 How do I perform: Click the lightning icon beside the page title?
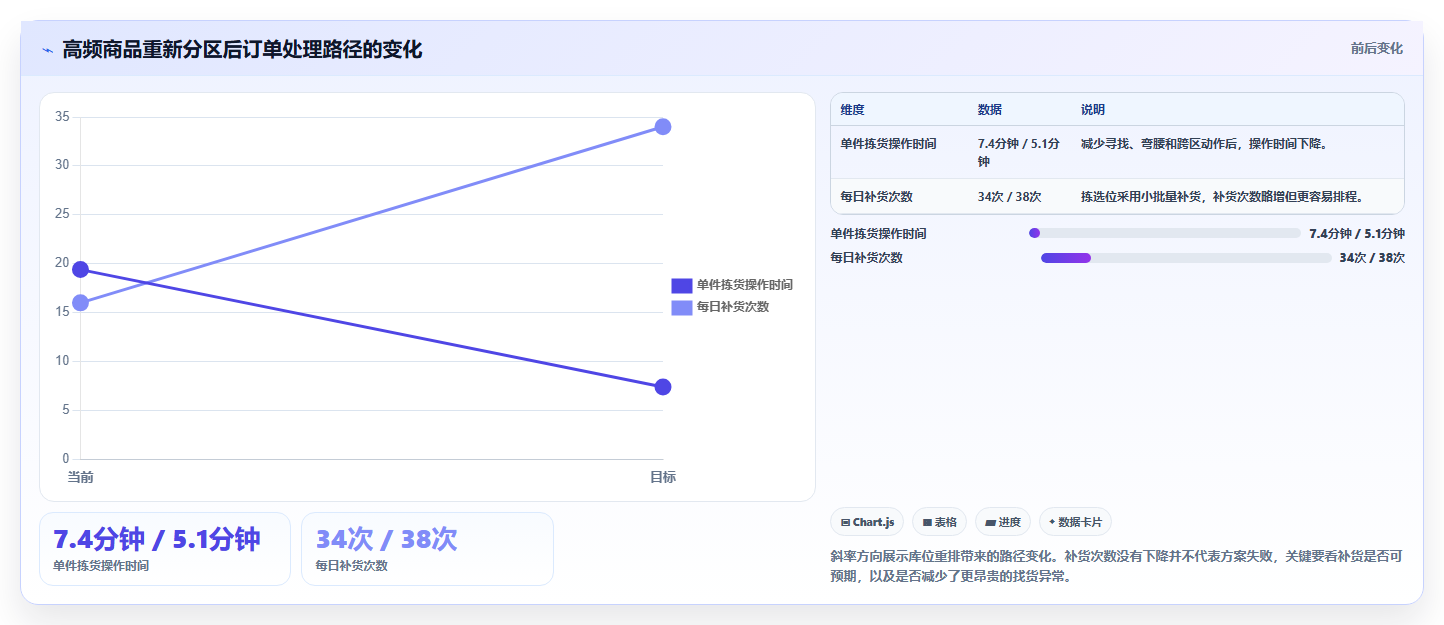coord(47,49)
